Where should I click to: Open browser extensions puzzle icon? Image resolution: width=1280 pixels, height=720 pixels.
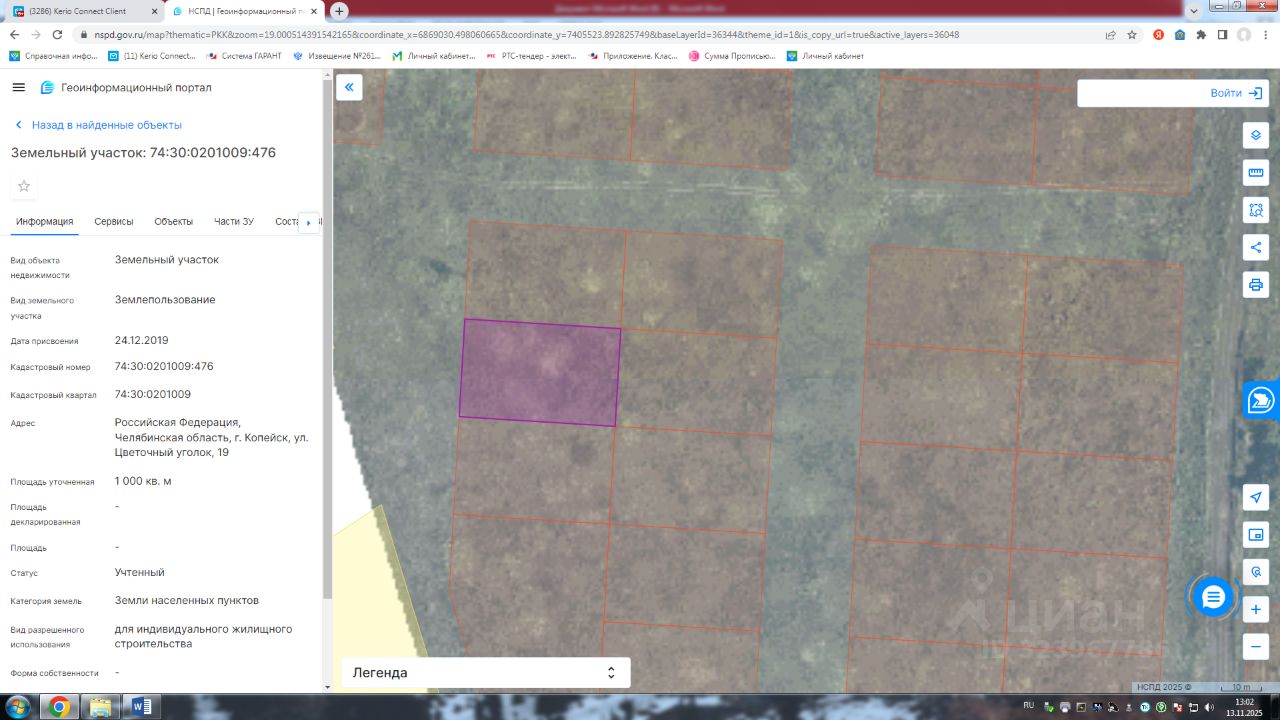pos(1201,34)
